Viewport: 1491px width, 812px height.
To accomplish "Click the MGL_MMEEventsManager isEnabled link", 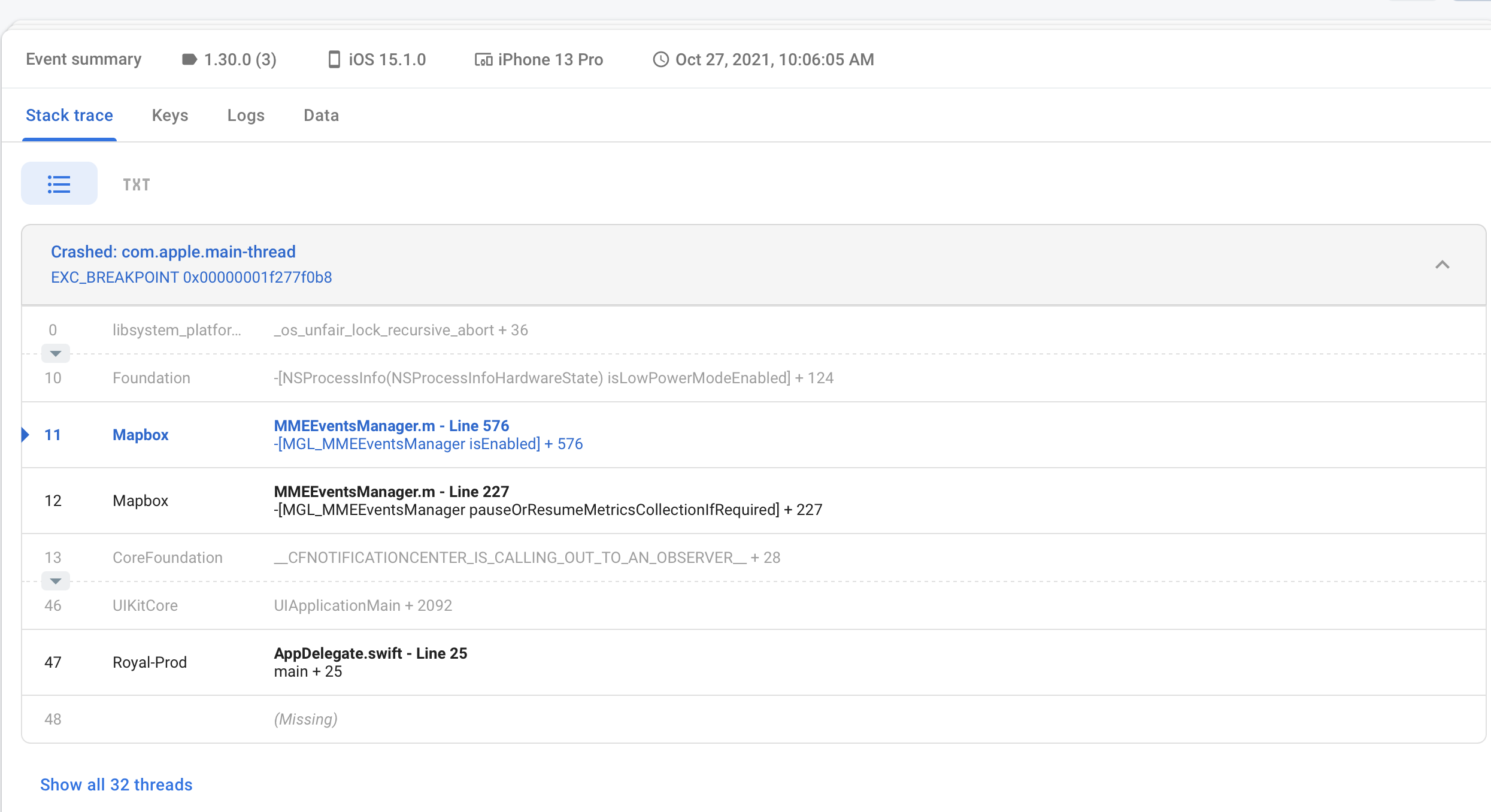I will [429, 444].
